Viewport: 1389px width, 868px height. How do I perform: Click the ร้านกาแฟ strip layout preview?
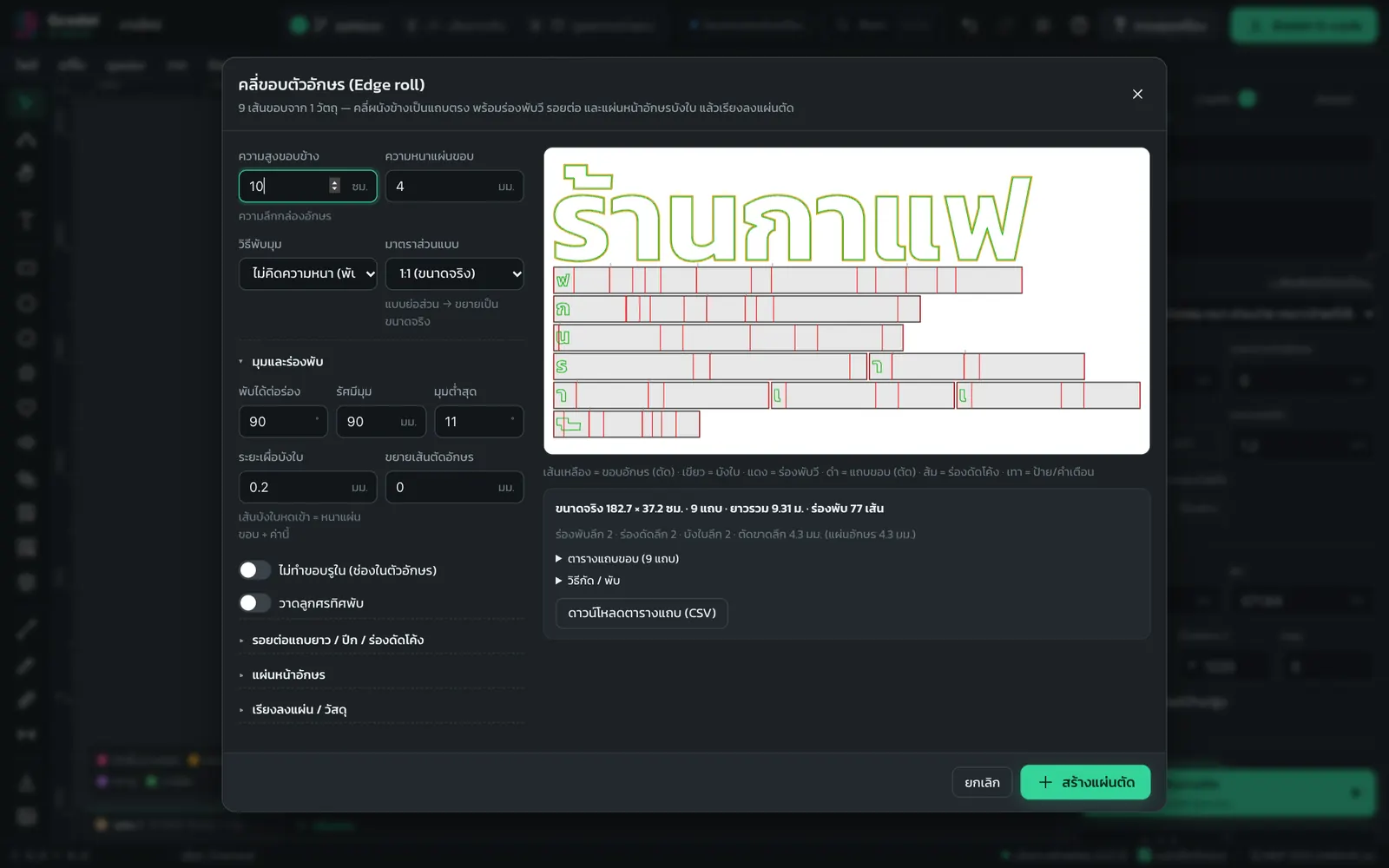pos(846,300)
